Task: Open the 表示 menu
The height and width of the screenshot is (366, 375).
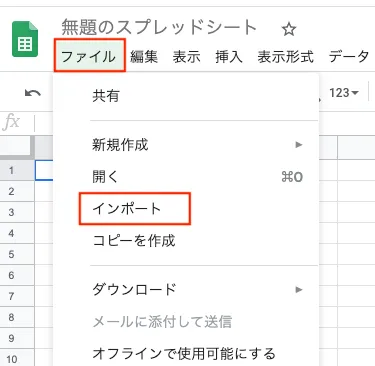Action: point(186,56)
